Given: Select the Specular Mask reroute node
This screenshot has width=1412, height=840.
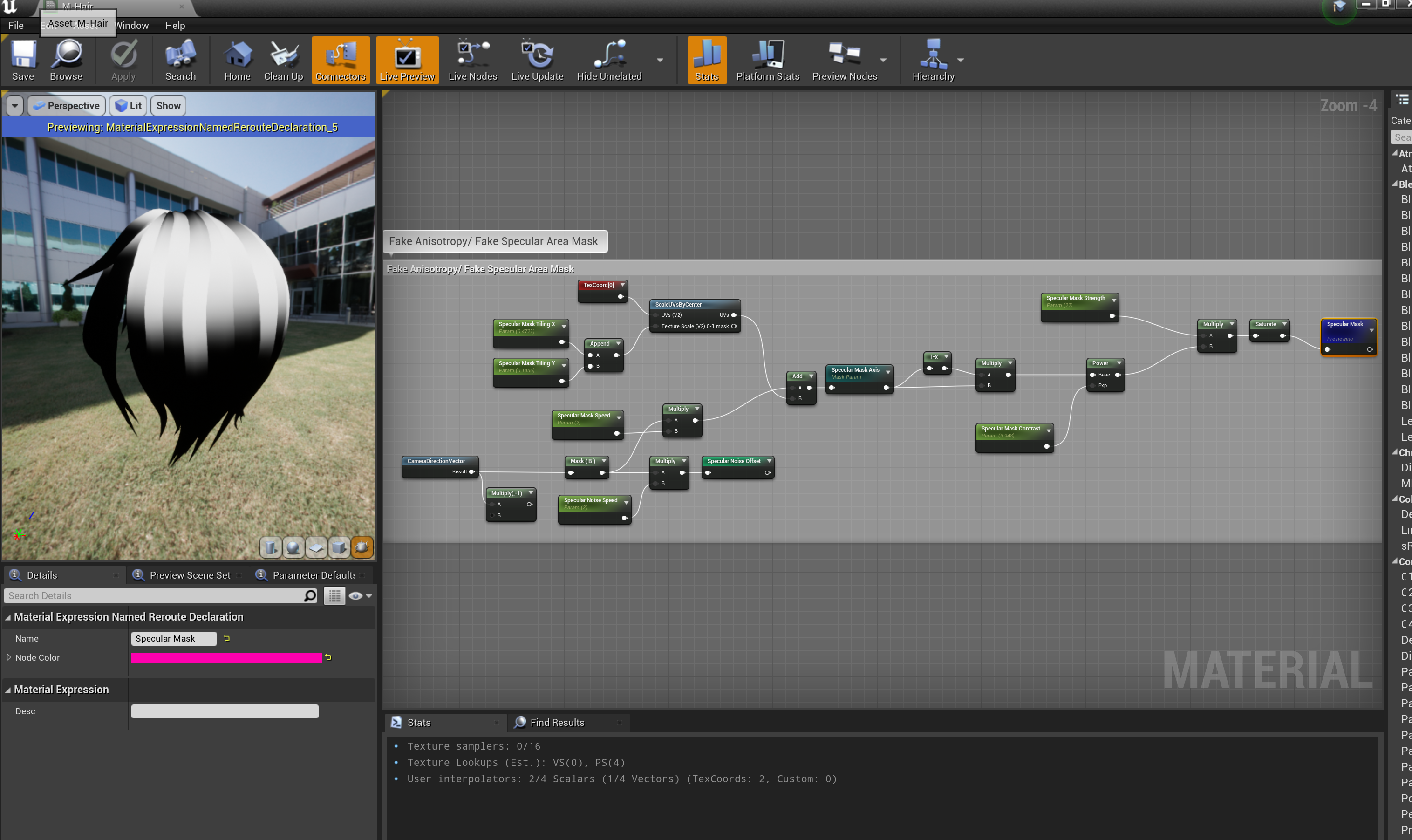Looking at the screenshot, I should (1349, 337).
